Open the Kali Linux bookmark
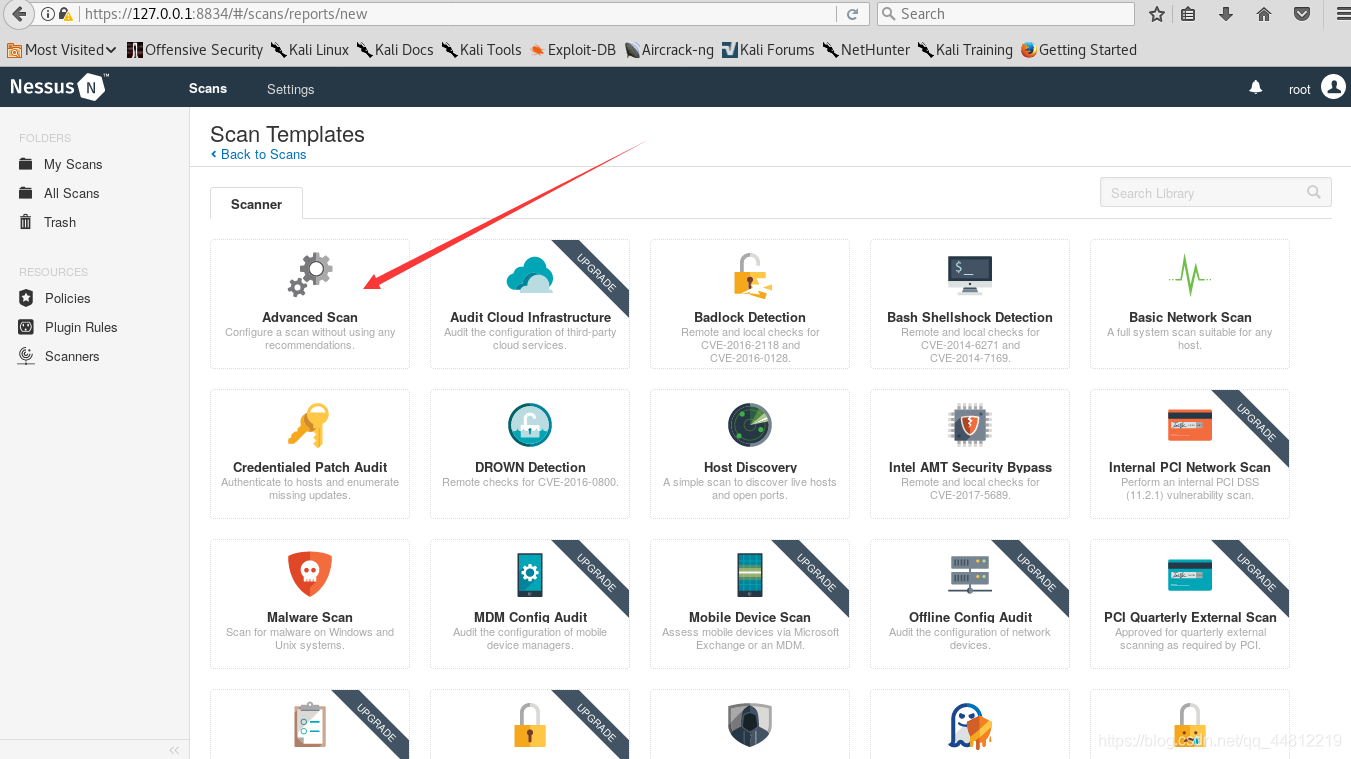The image size is (1351, 759). point(309,49)
